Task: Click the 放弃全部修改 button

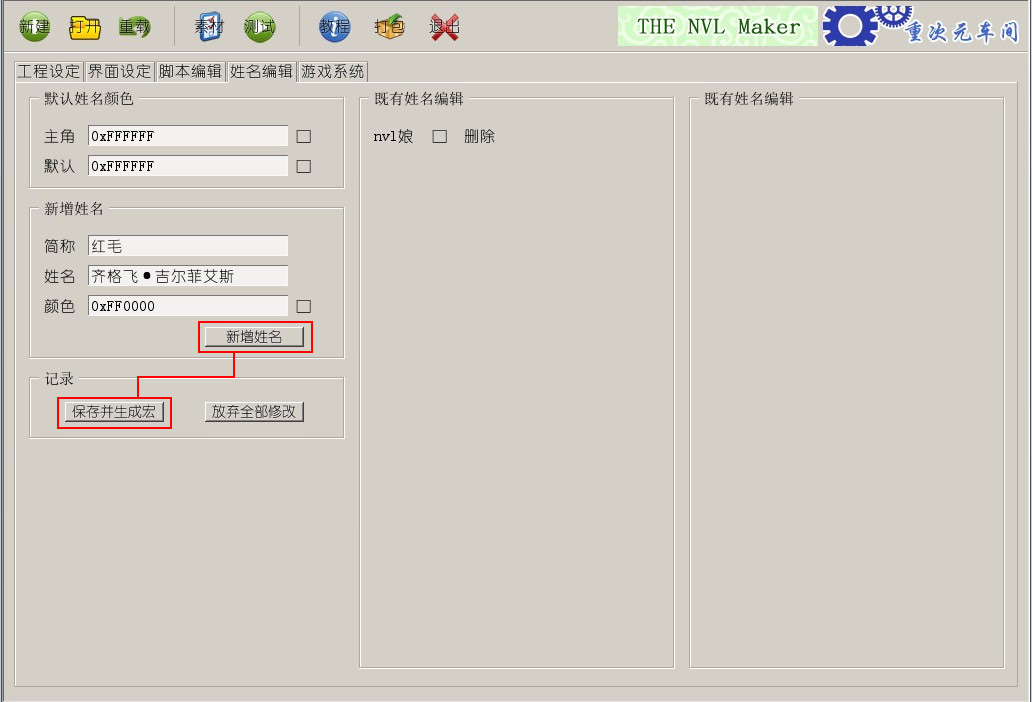Action: (x=254, y=412)
